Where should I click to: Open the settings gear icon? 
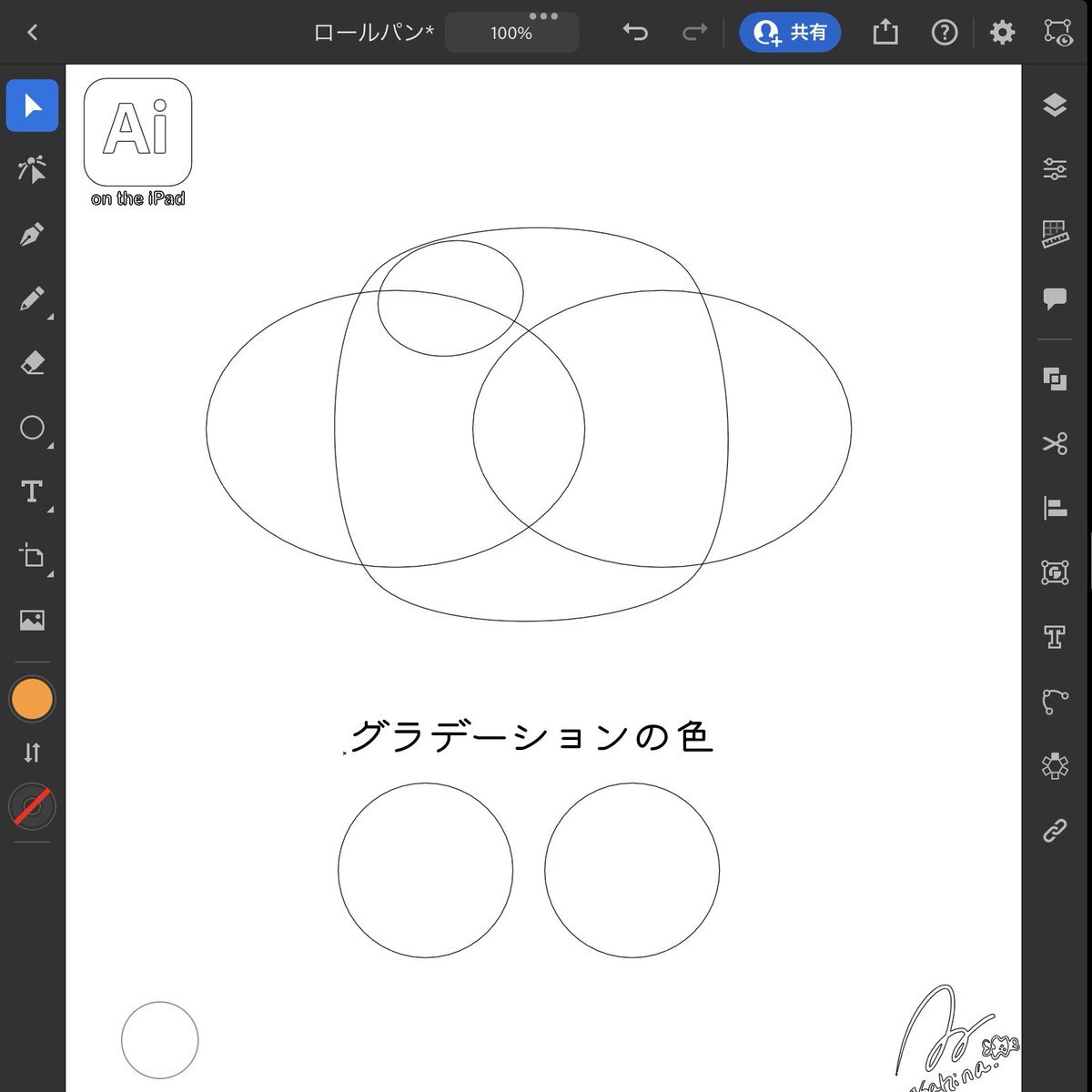(x=1002, y=33)
